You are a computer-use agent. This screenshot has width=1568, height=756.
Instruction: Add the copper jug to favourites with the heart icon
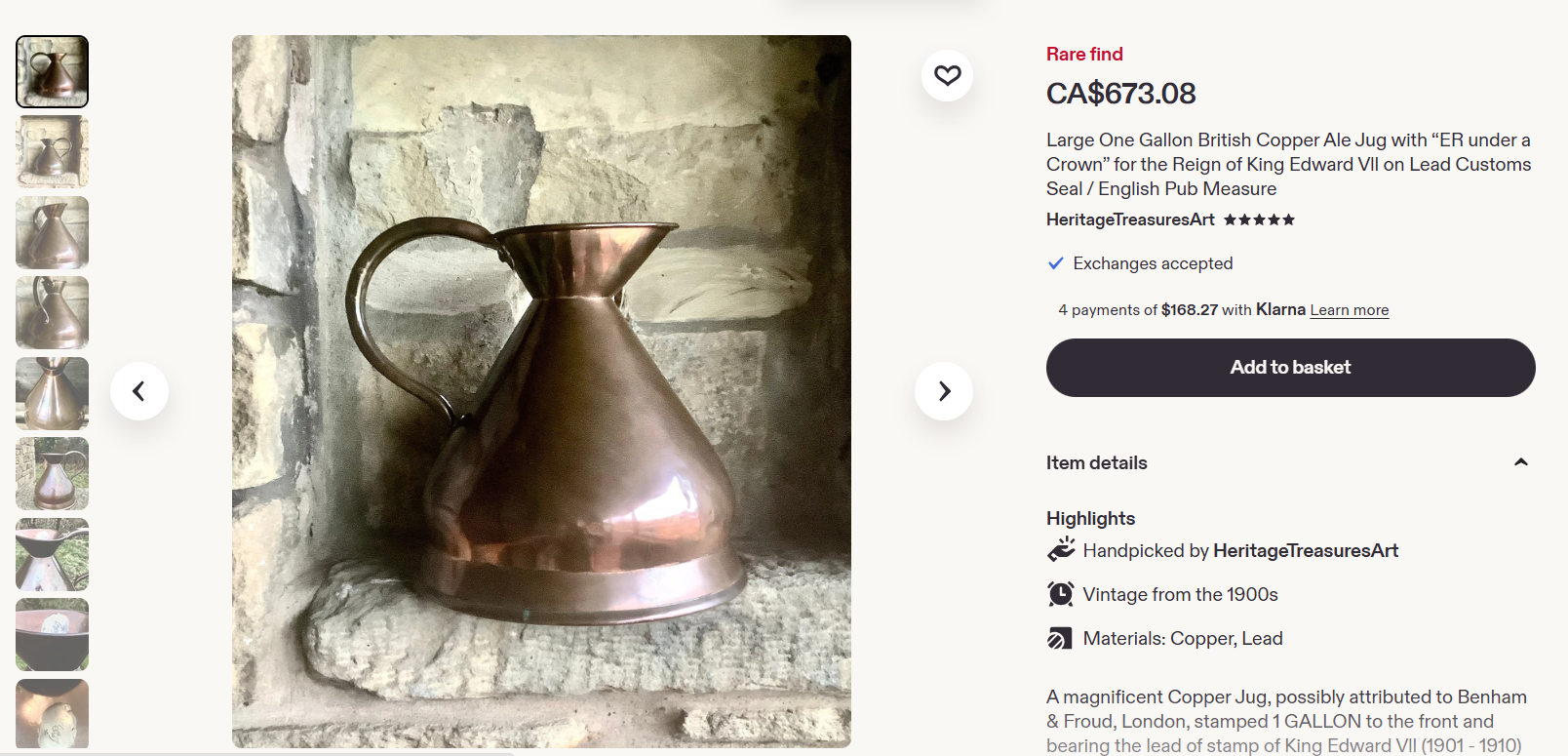click(947, 75)
